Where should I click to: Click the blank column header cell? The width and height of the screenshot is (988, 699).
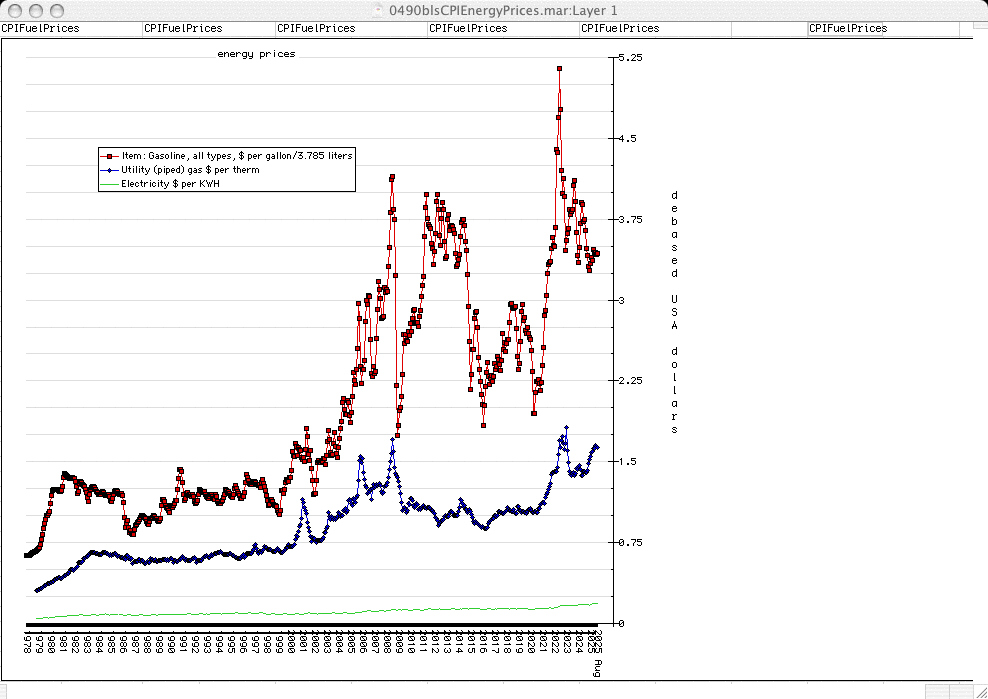pos(769,28)
